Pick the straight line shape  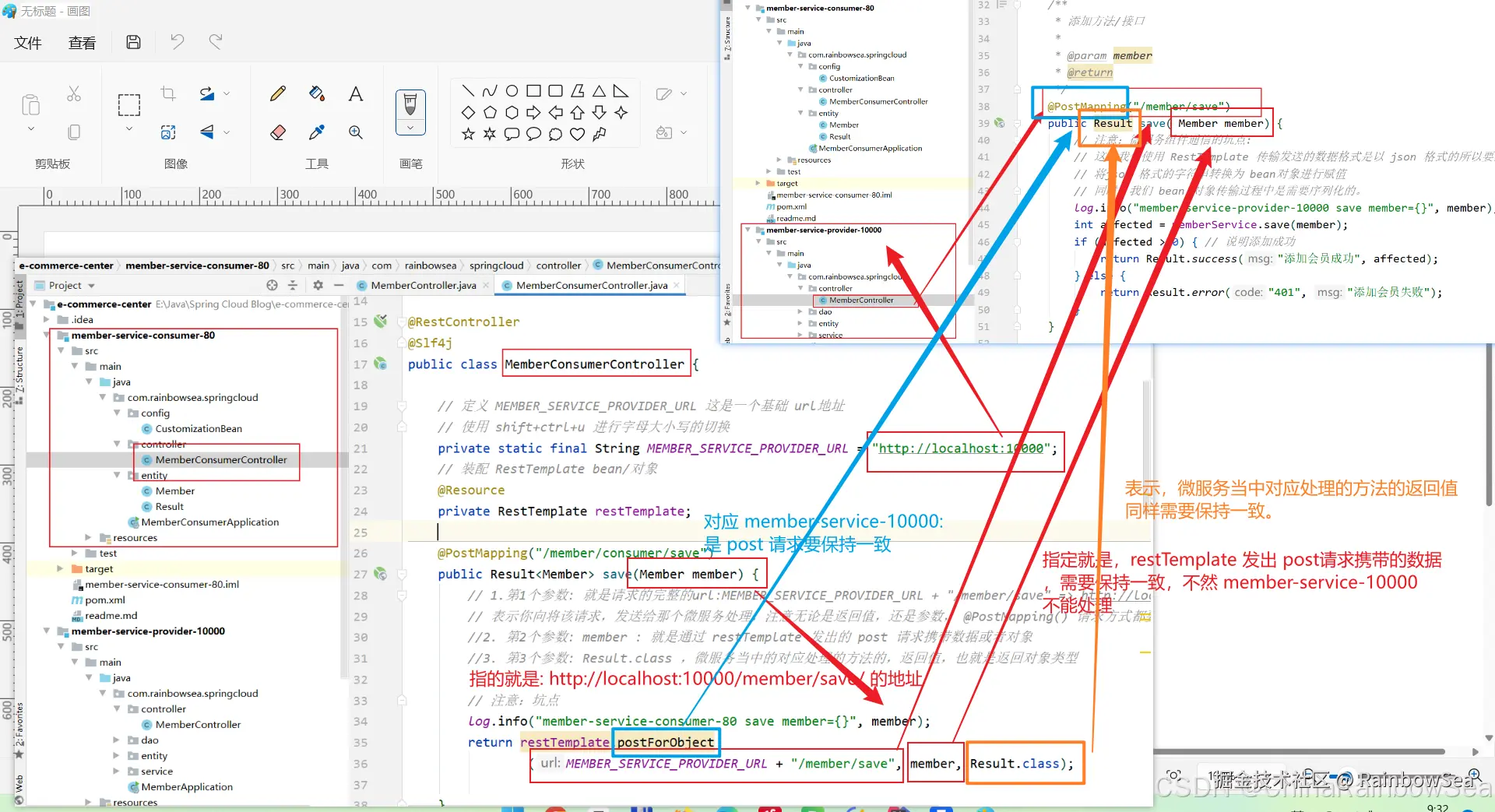pos(468,91)
